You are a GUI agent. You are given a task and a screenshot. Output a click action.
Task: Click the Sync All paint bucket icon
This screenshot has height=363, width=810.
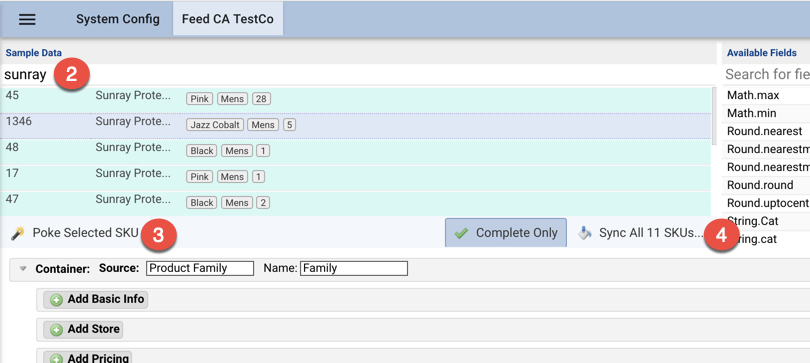pyautogui.click(x=585, y=233)
